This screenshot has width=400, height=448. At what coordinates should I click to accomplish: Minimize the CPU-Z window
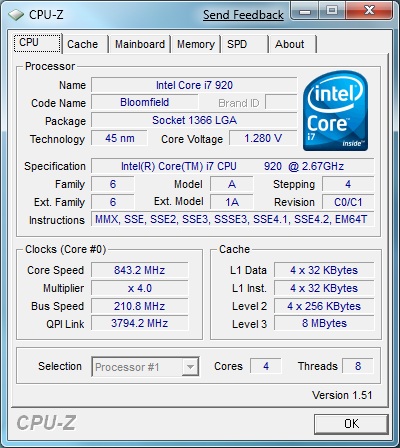click(305, 12)
